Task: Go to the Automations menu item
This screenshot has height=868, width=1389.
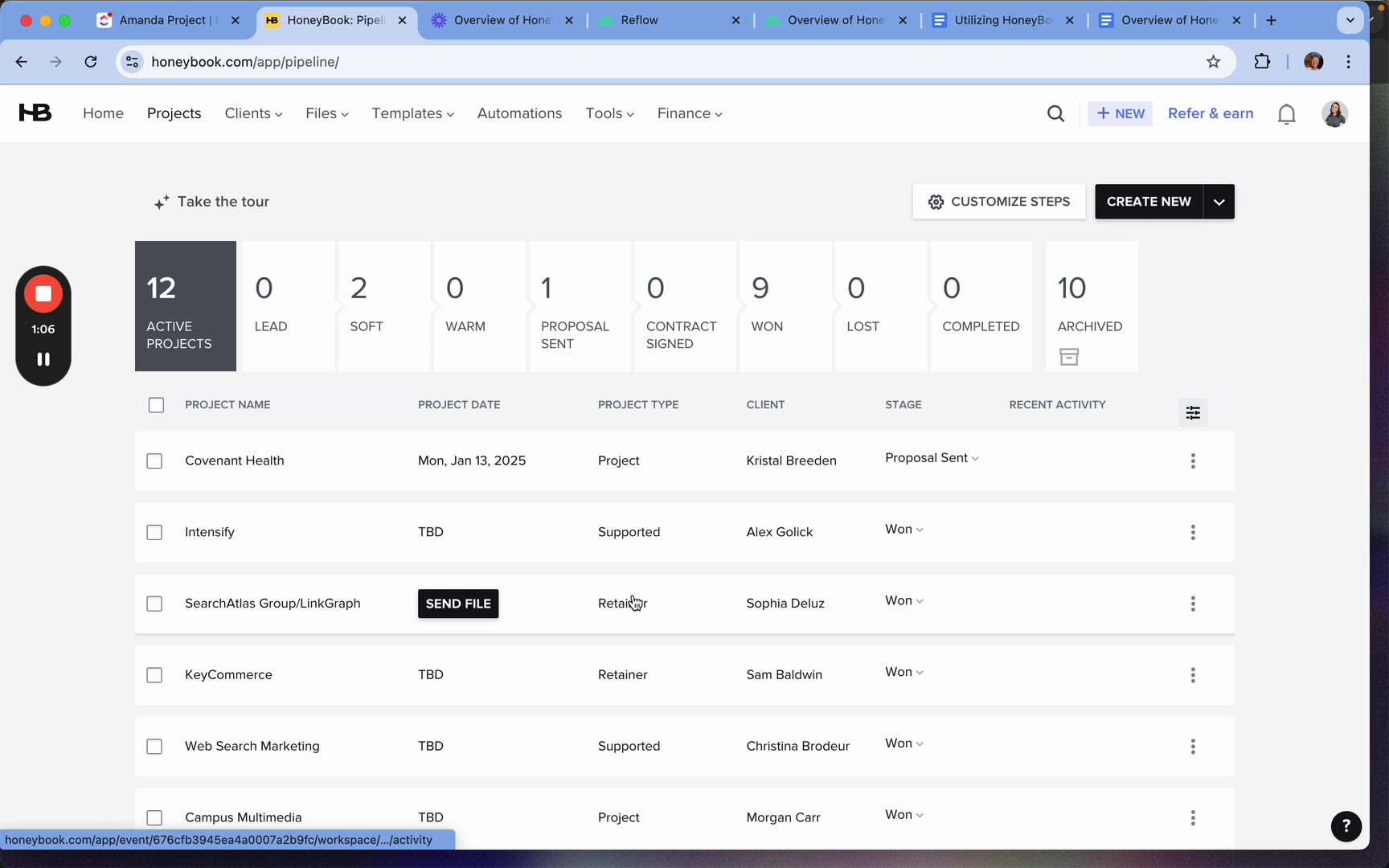Action: point(519,113)
